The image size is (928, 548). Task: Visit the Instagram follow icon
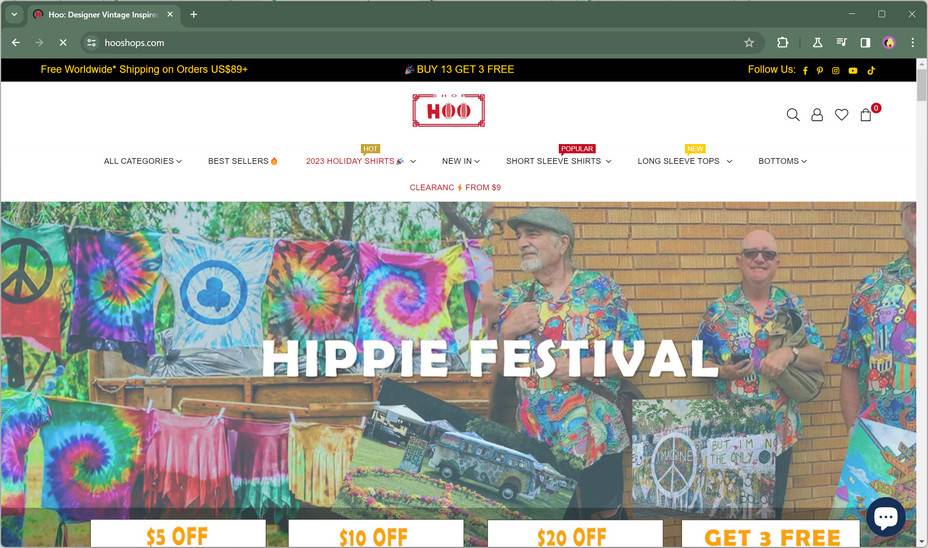pos(836,70)
